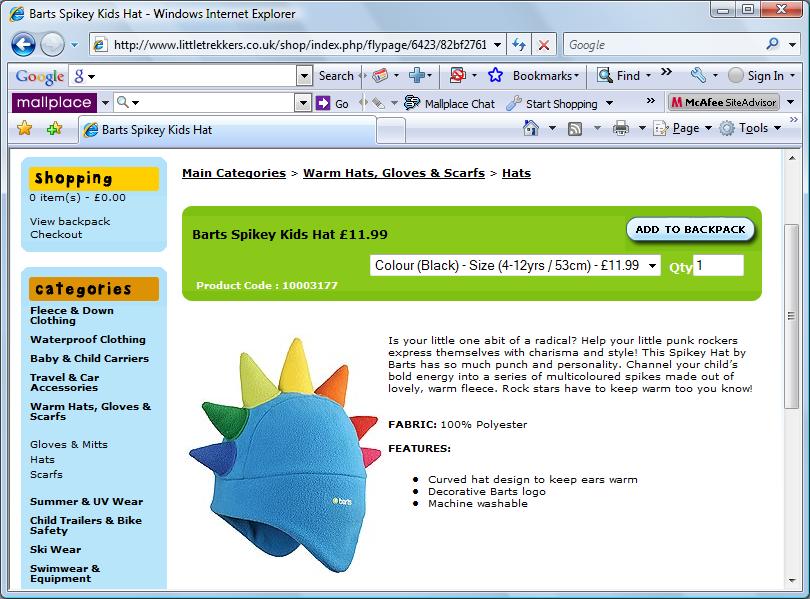Open the Tools menu
Viewport: 810px width, 599px height.
tap(751, 128)
